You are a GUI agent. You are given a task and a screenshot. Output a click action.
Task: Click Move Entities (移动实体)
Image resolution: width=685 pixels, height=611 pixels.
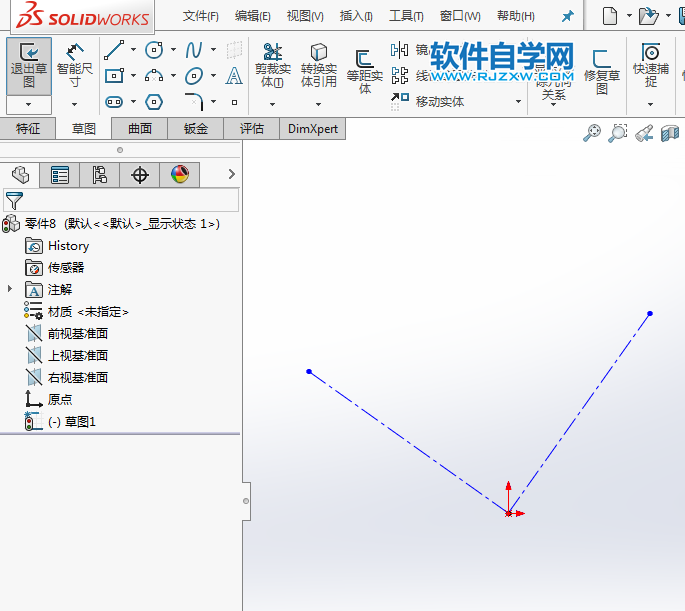click(x=427, y=101)
